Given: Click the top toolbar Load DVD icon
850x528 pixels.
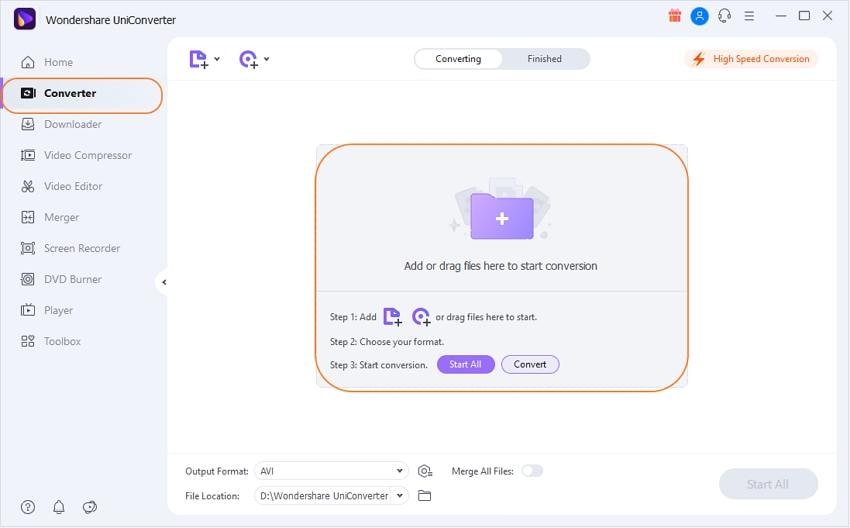Looking at the screenshot, I should point(248,59).
